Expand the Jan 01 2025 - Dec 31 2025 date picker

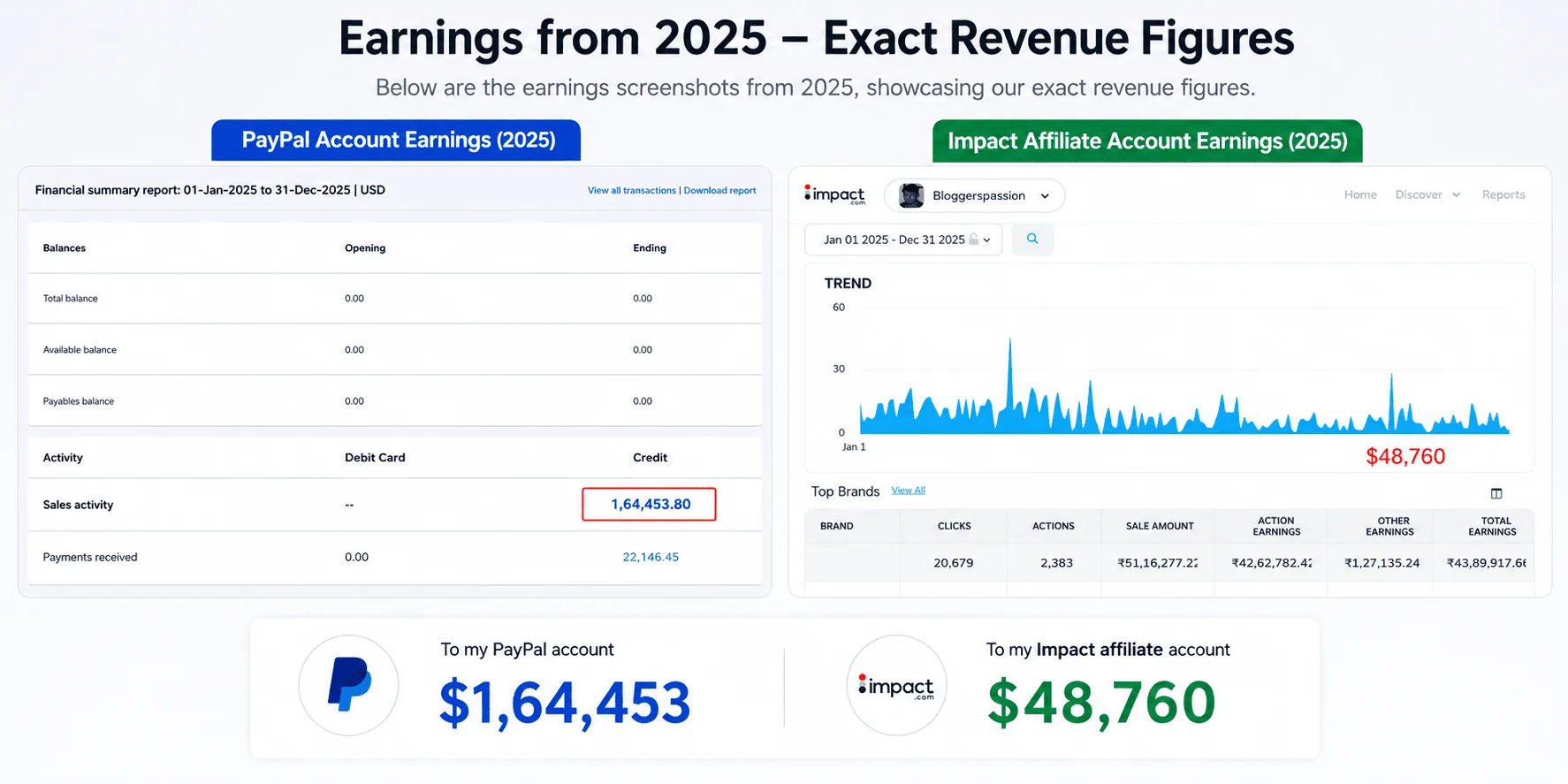(903, 240)
